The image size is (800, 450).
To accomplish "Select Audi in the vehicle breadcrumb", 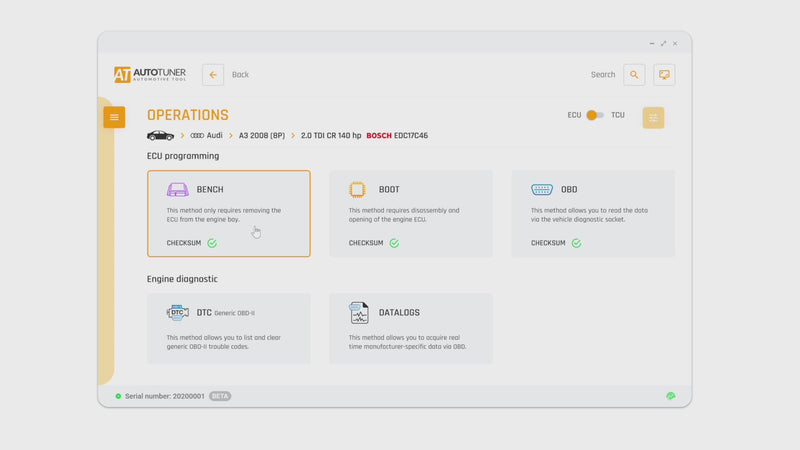I will click(207, 135).
